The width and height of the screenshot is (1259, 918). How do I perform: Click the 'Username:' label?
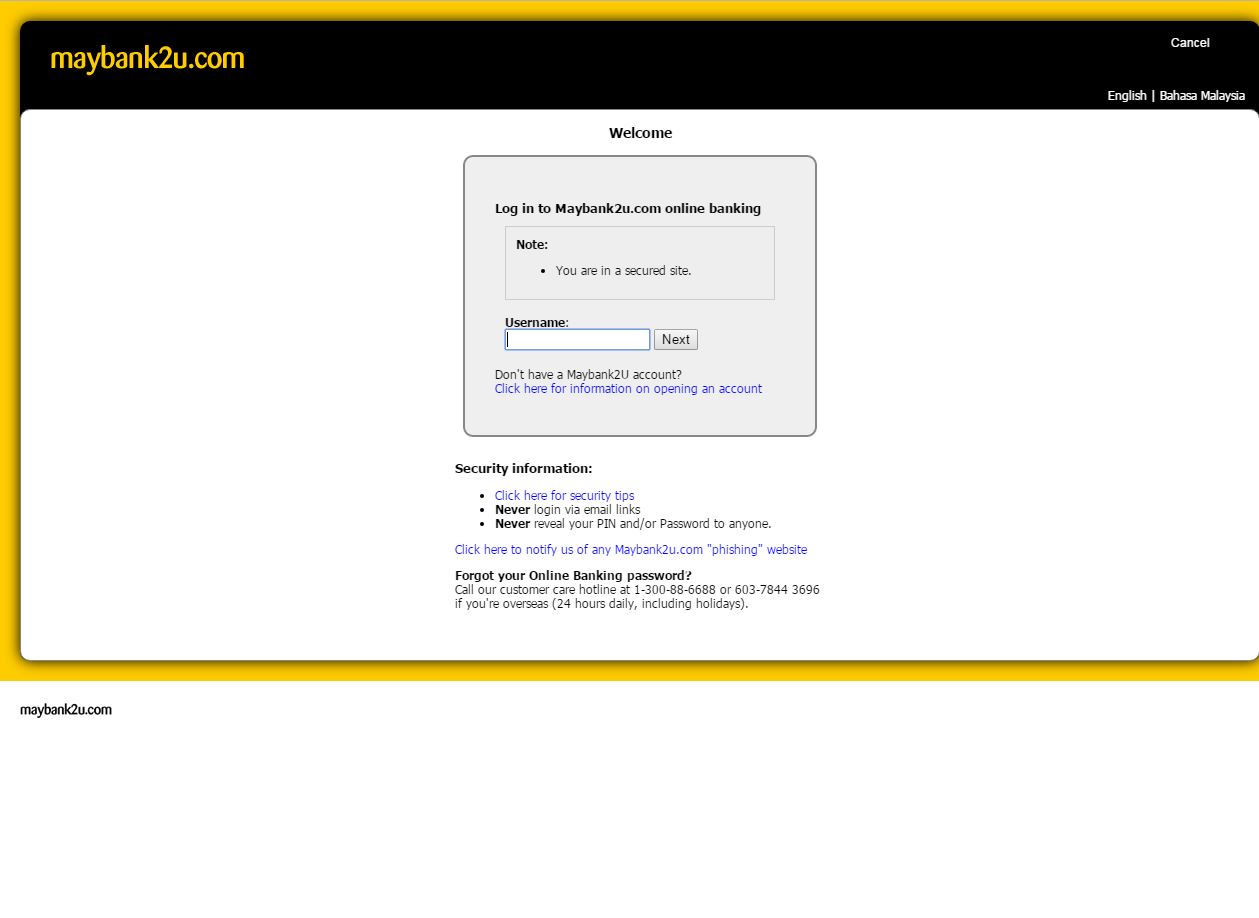pyautogui.click(x=537, y=322)
